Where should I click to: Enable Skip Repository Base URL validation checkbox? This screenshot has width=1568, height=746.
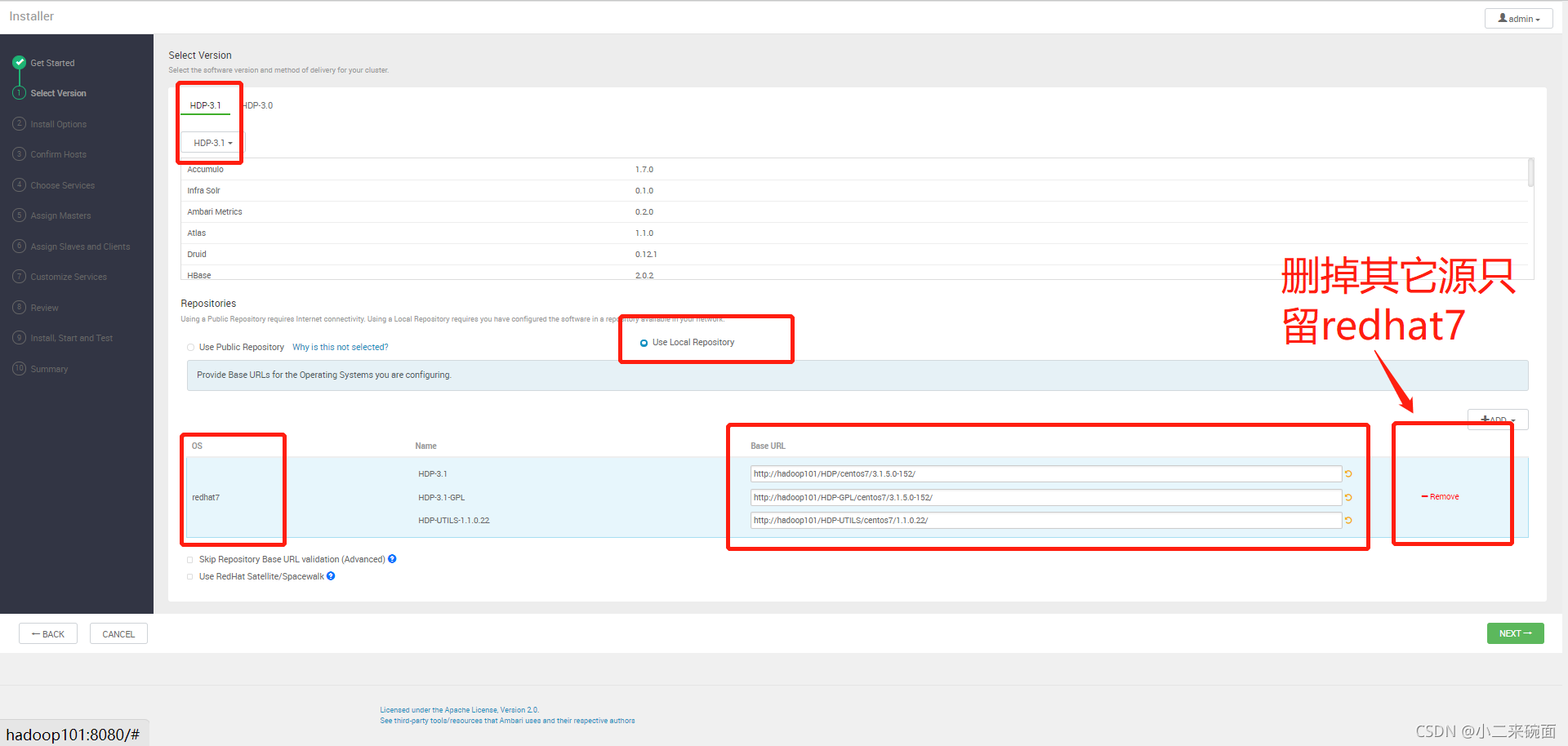(190, 560)
